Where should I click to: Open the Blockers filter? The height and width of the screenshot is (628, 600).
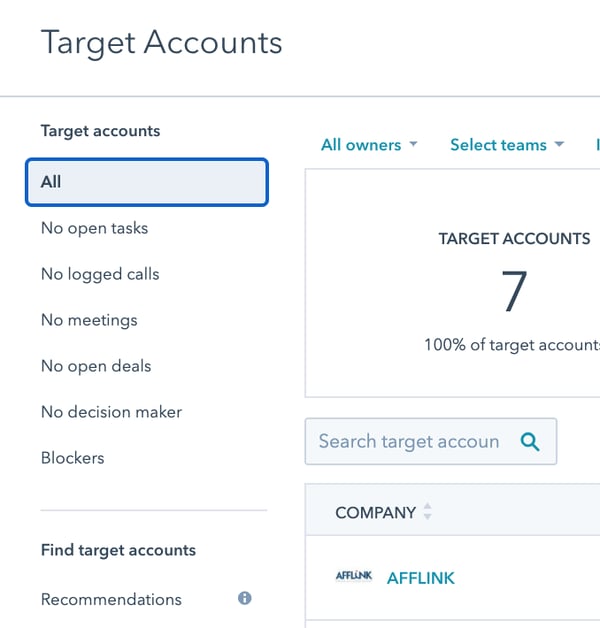72,458
